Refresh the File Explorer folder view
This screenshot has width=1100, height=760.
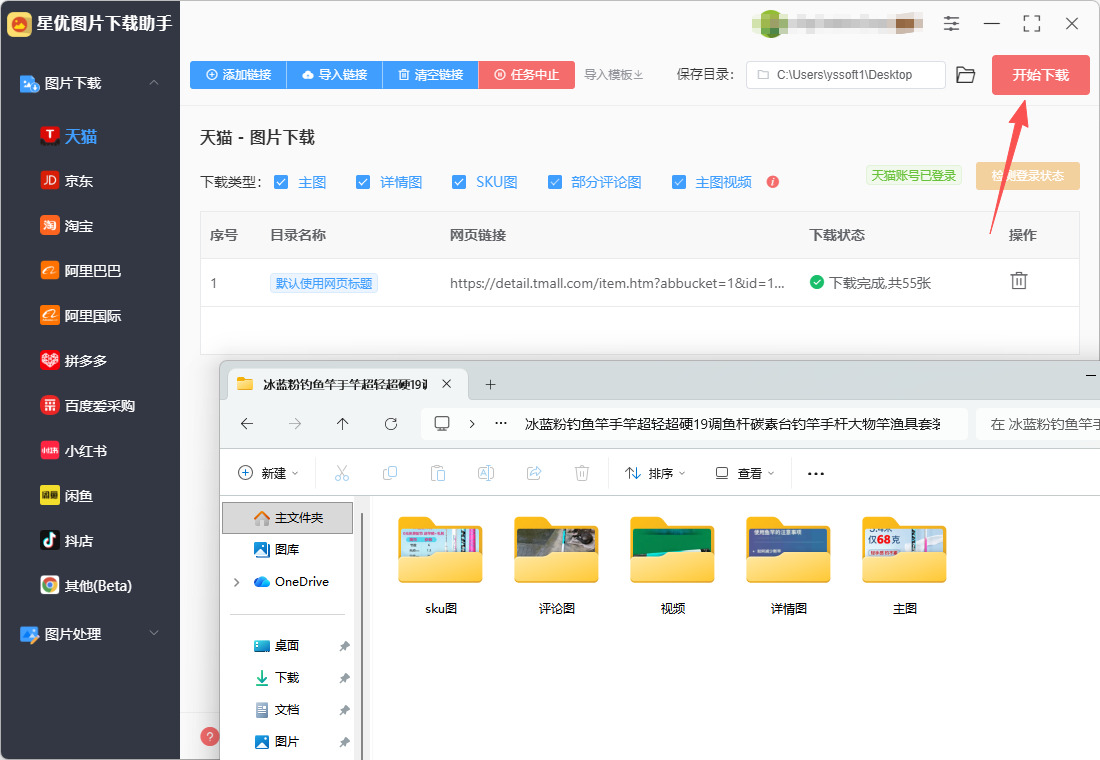click(x=391, y=424)
